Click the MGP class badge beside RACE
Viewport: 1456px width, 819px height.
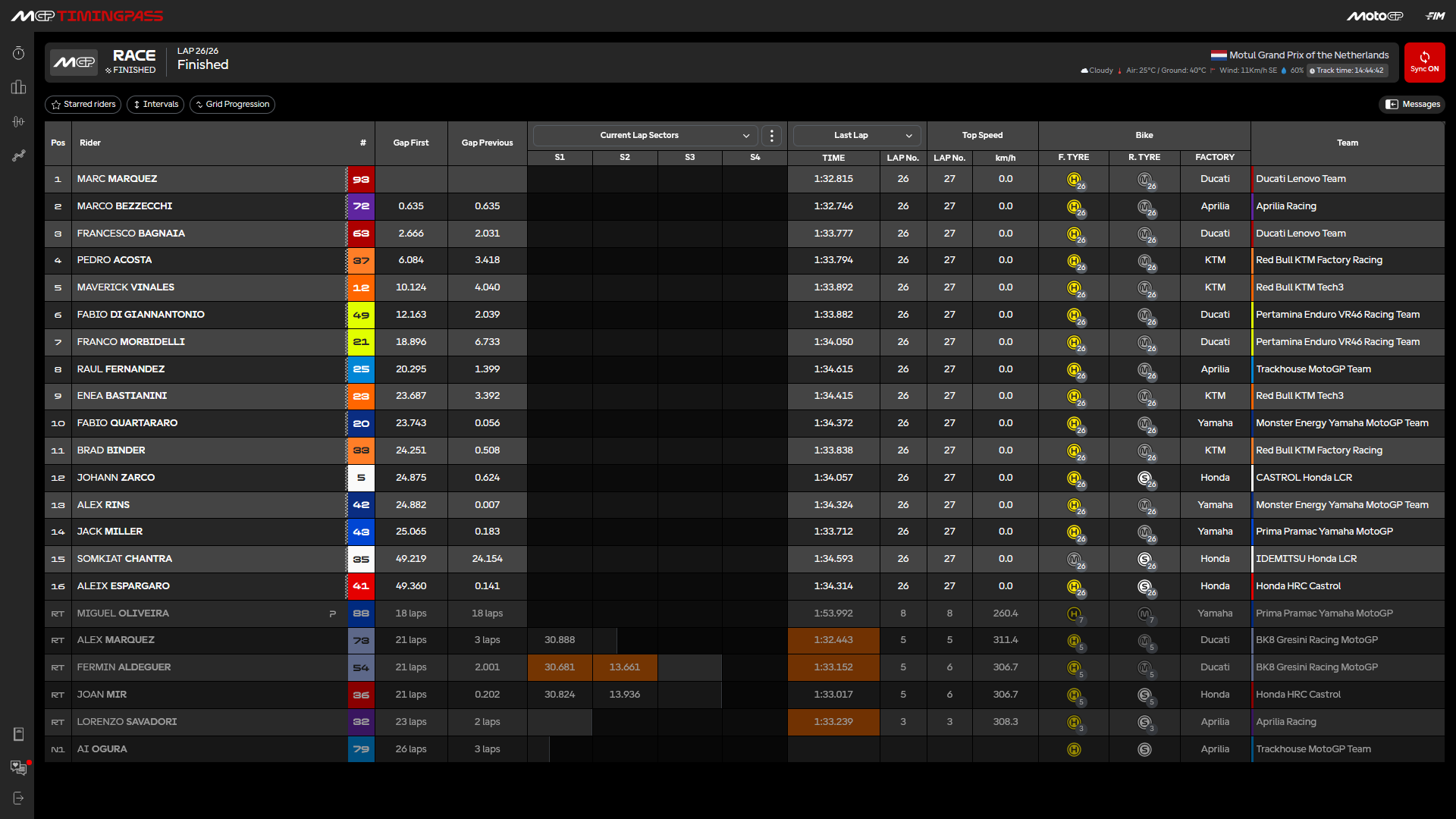coord(74,62)
